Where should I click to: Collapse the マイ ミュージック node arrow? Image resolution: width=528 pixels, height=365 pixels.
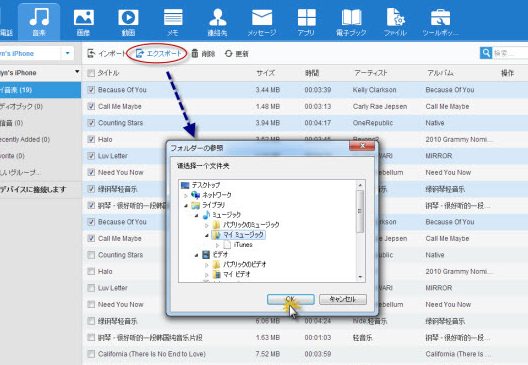[x=207, y=235]
